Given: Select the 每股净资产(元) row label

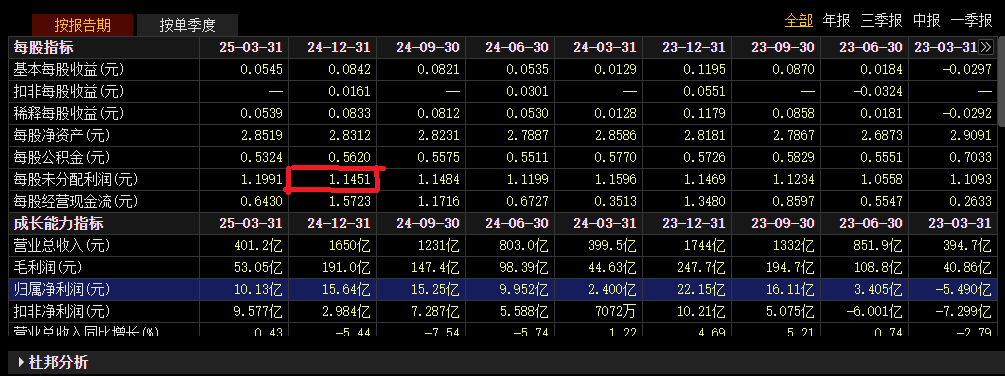Looking at the screenshot, I should coord(61,136).
